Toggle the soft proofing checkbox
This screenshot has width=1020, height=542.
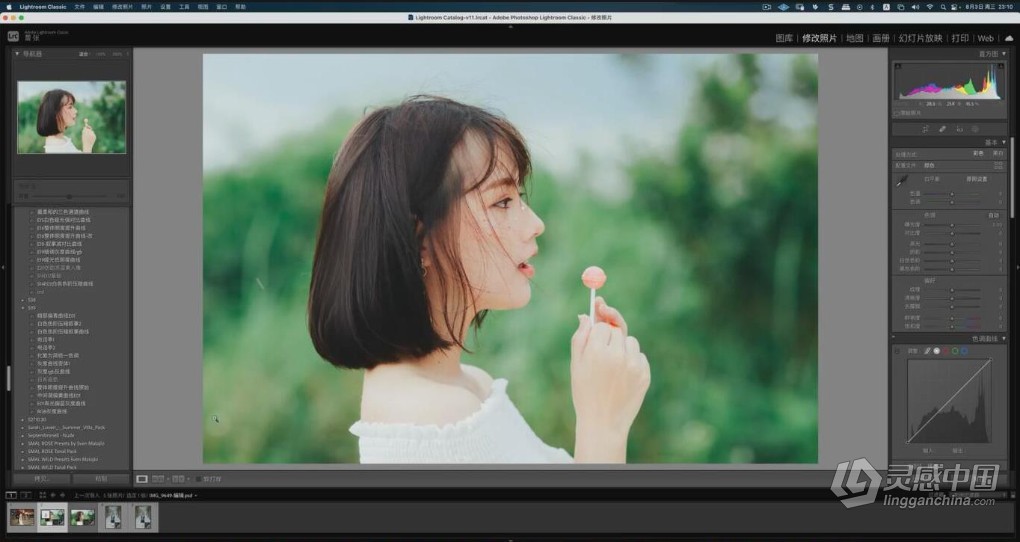point(198,479)
